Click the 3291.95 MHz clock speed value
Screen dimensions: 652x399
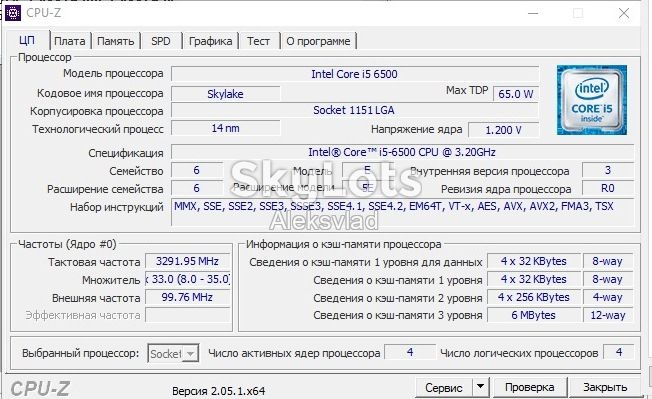point(188,261)
